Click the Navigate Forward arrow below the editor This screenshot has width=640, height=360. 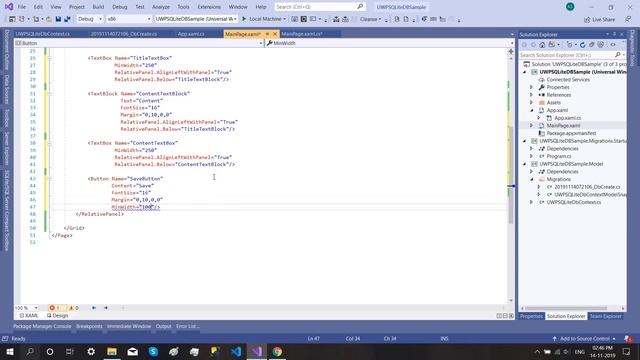[106, 308]
